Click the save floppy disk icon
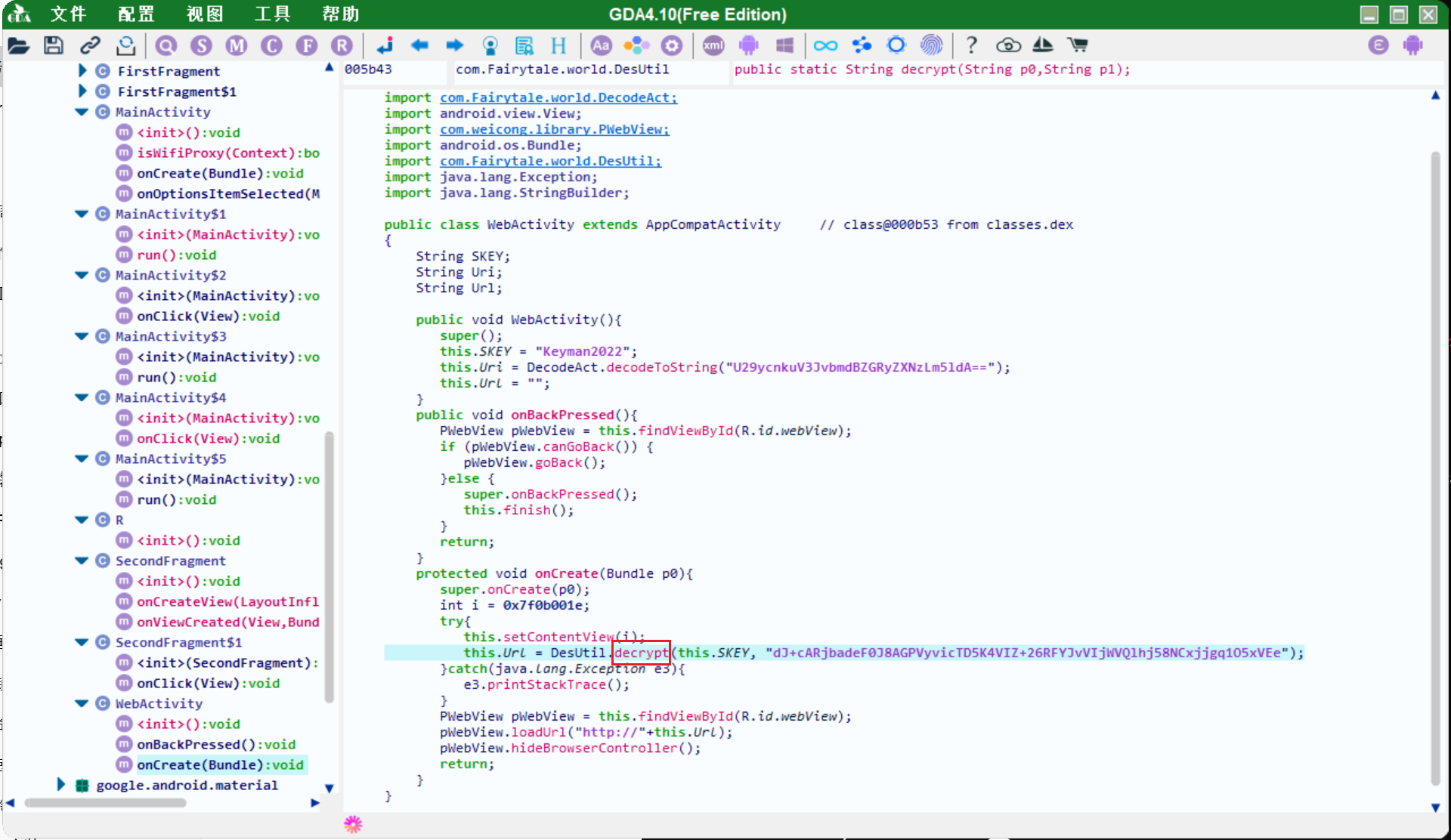 pos(54,46)
